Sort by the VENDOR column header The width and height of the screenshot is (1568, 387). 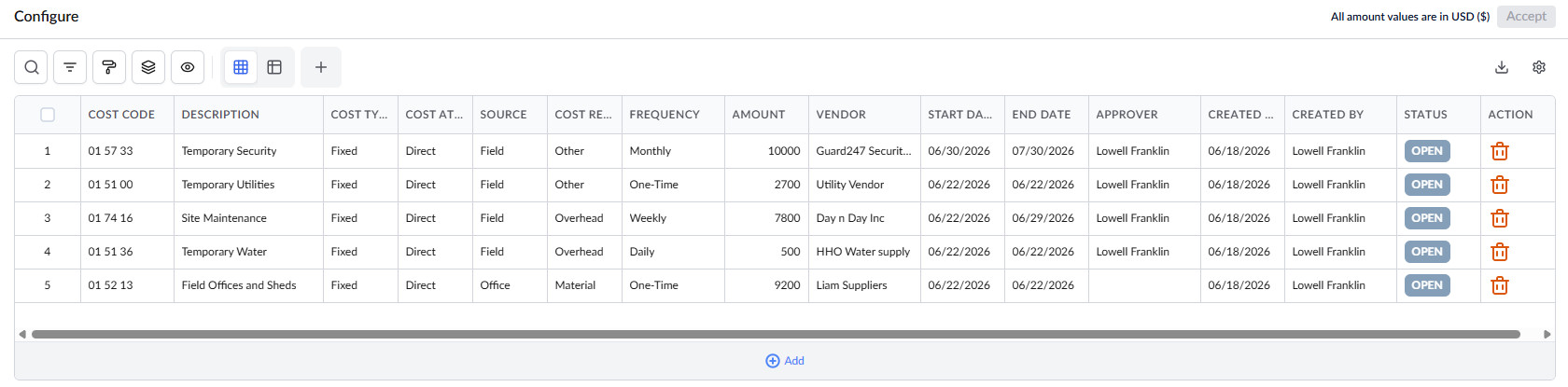click(x=864, y=115)
